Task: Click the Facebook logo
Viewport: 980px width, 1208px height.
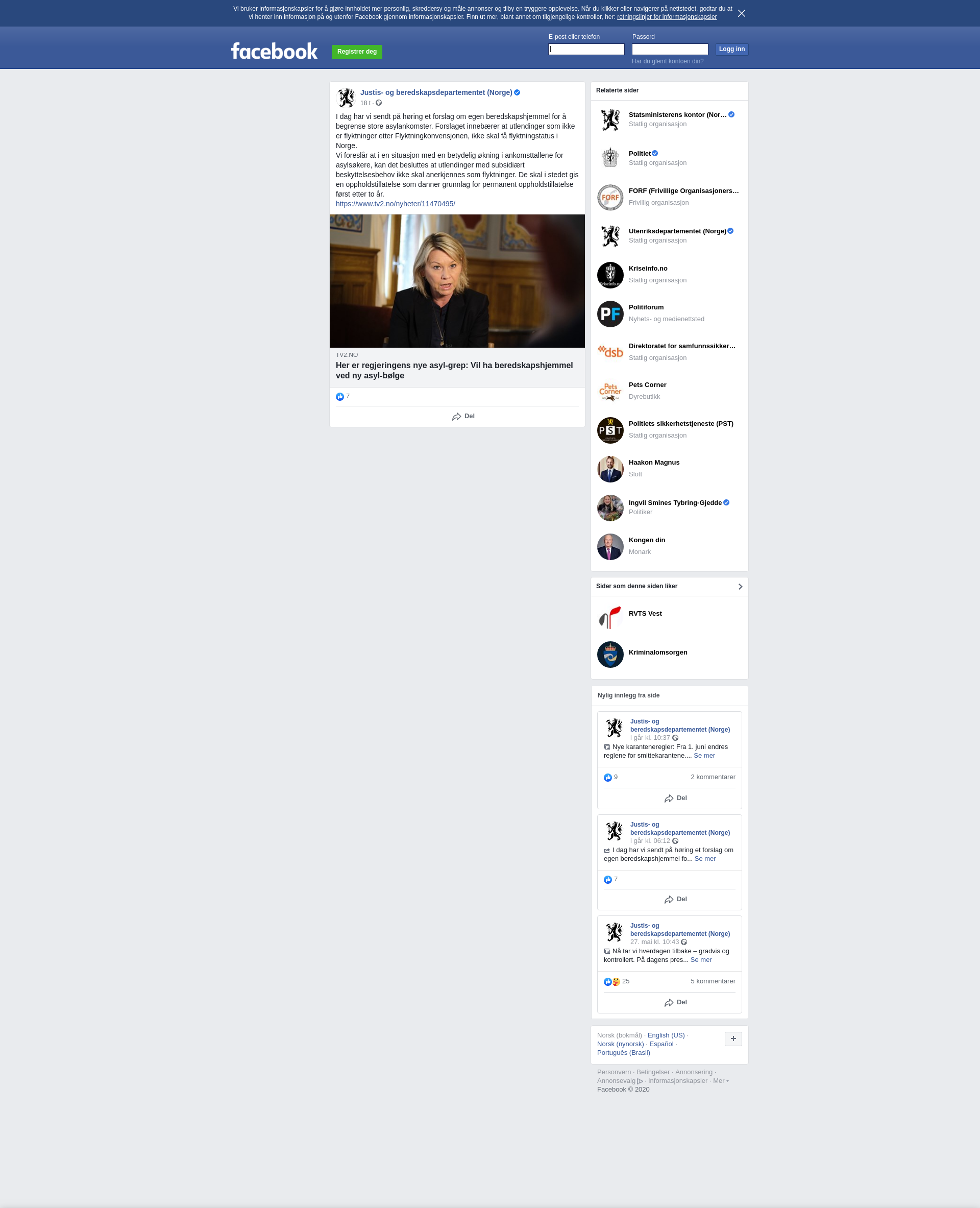Action: [275, 51]
